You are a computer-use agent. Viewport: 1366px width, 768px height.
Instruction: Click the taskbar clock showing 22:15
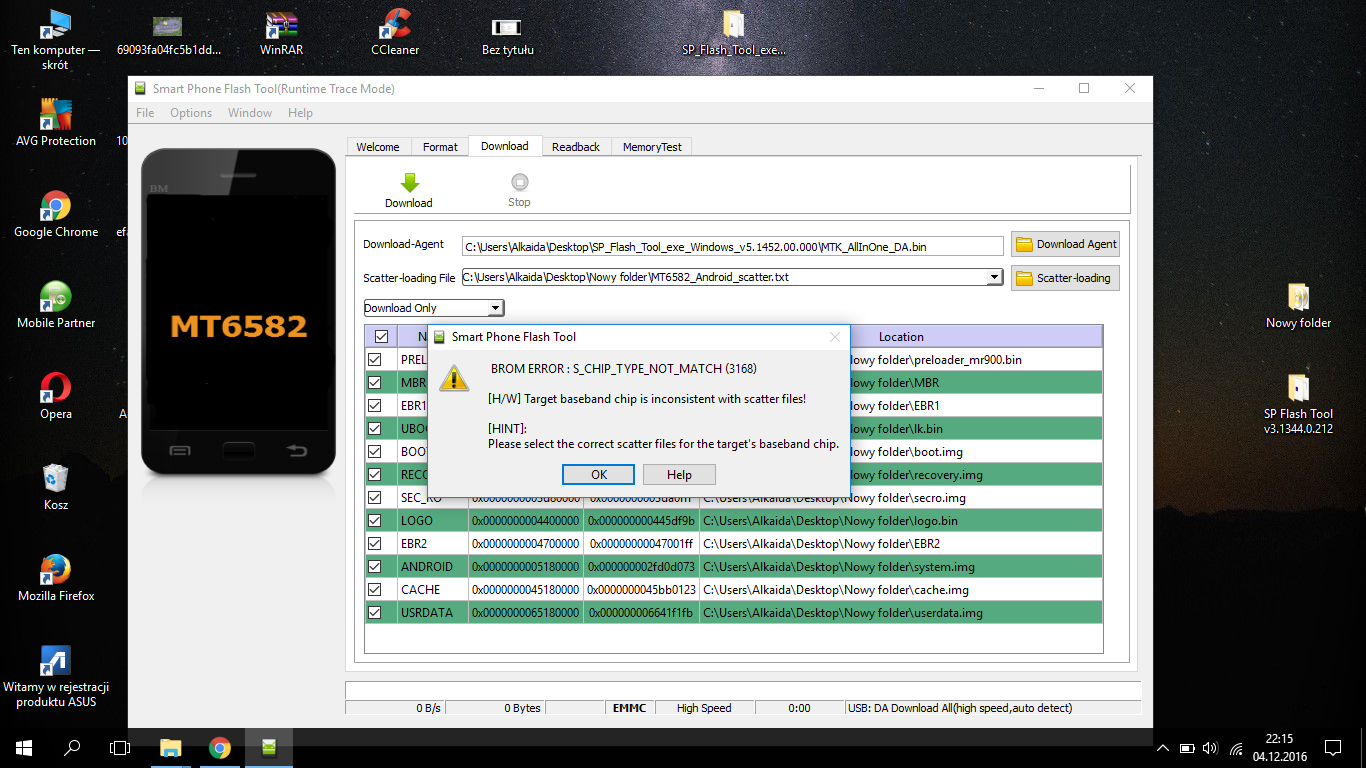[1278, 747]
